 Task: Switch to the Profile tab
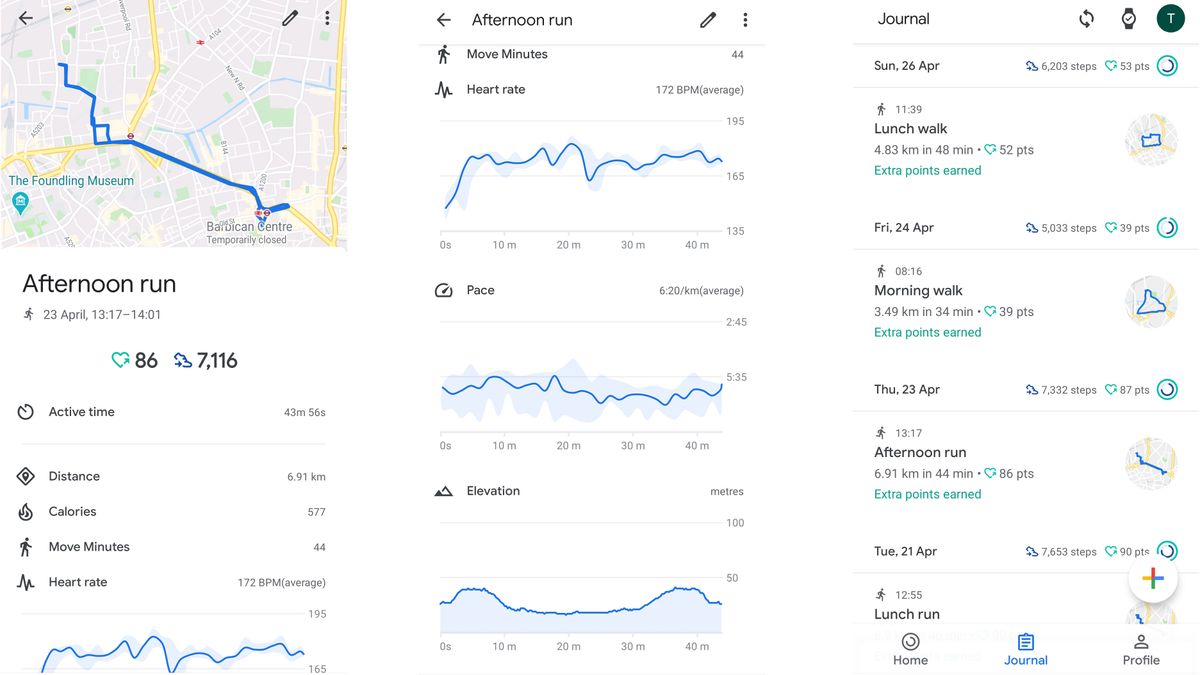(1141, 649)
